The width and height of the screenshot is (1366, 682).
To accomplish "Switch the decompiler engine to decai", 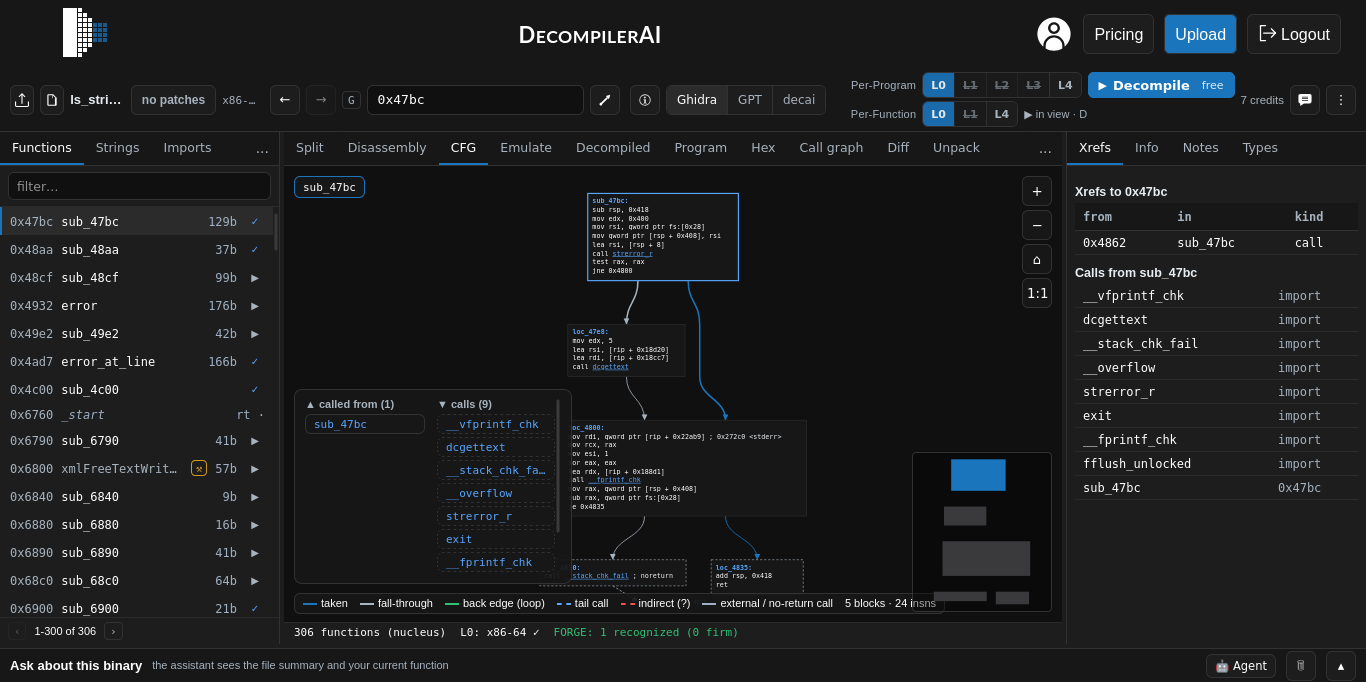I will [799, 100].
